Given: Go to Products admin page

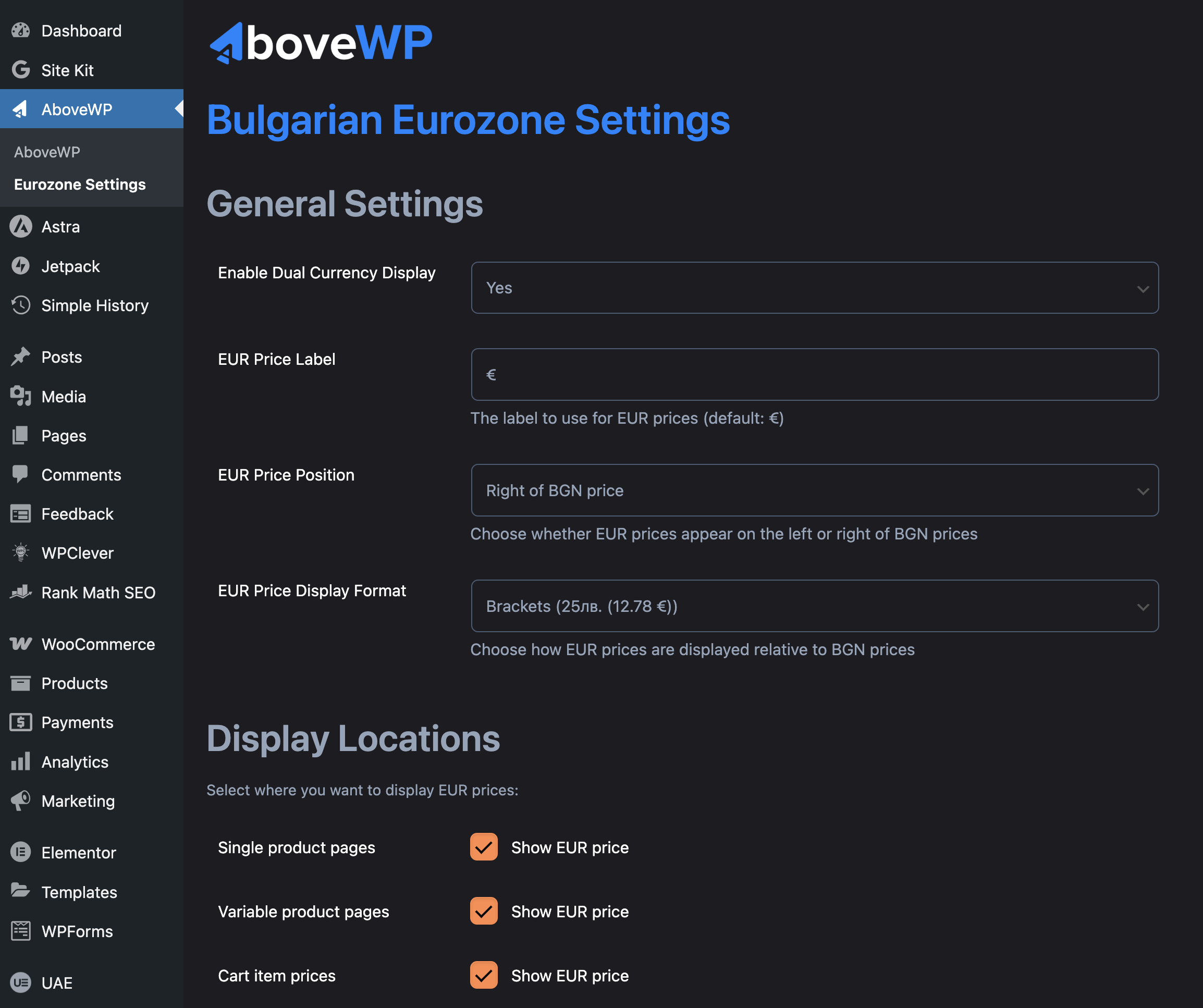Looking at the screenshot, I should click(92, 683).
